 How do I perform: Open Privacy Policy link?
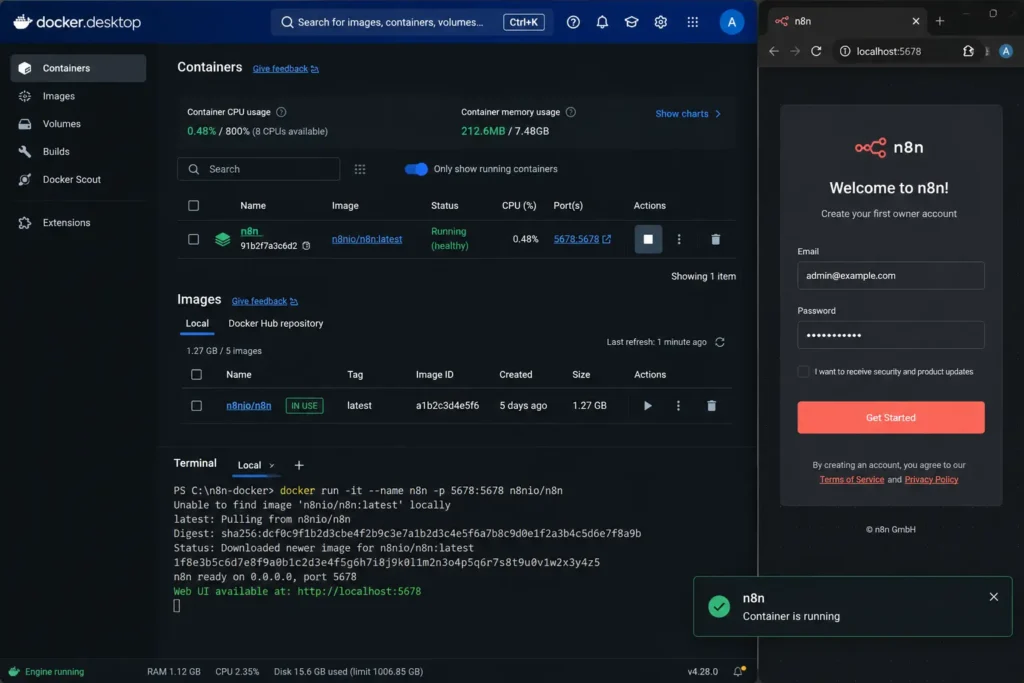tap(931, 479)
